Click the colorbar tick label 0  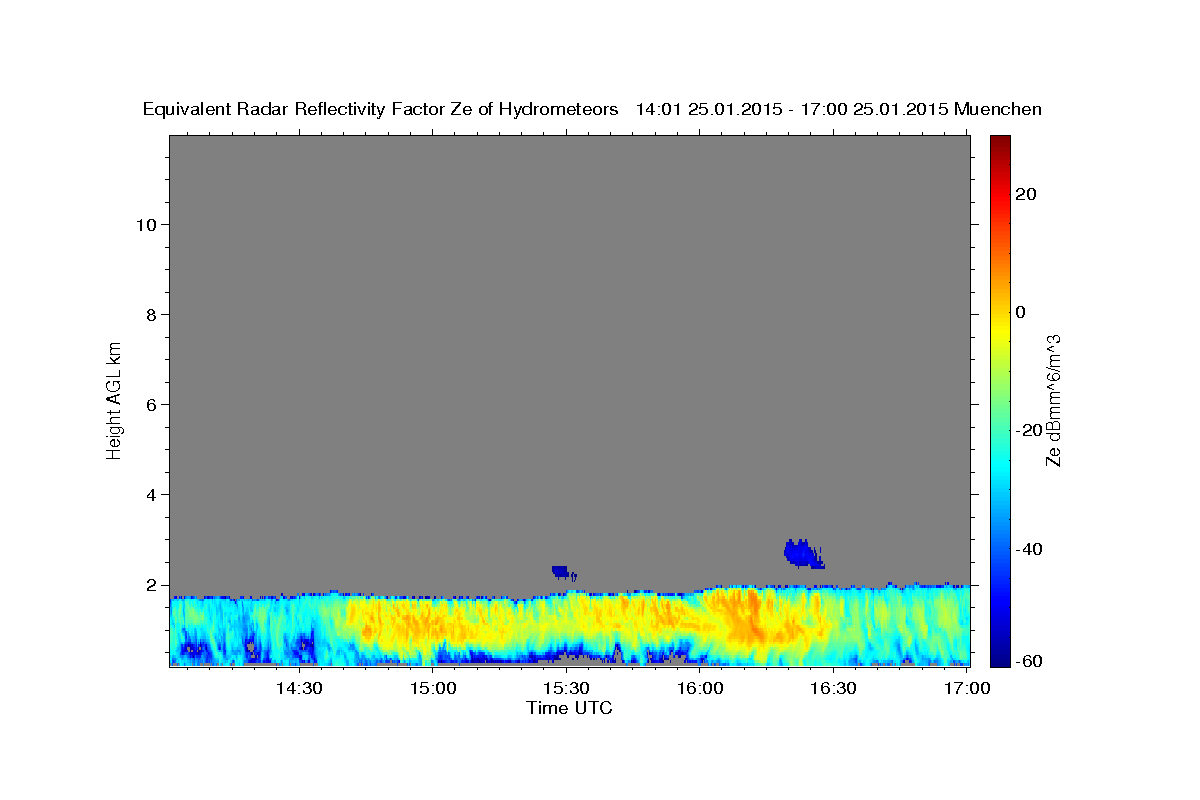click(1021, 312)
